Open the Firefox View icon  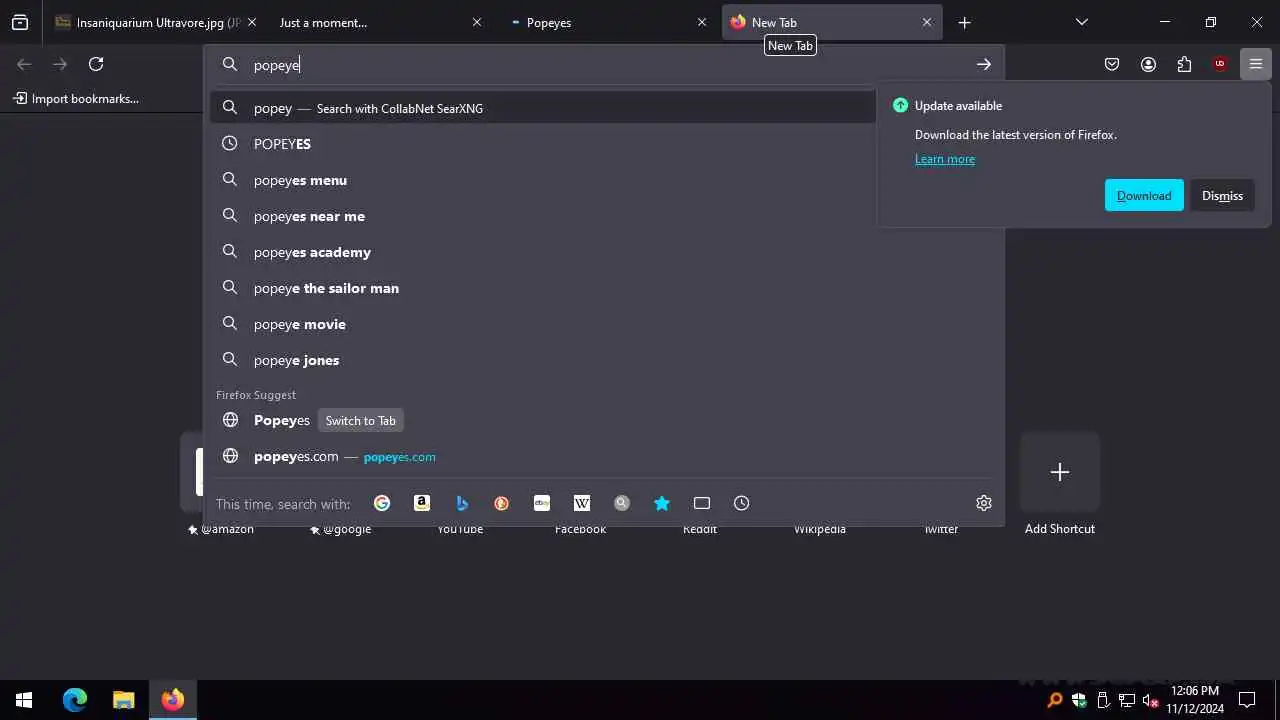(20, 22)
